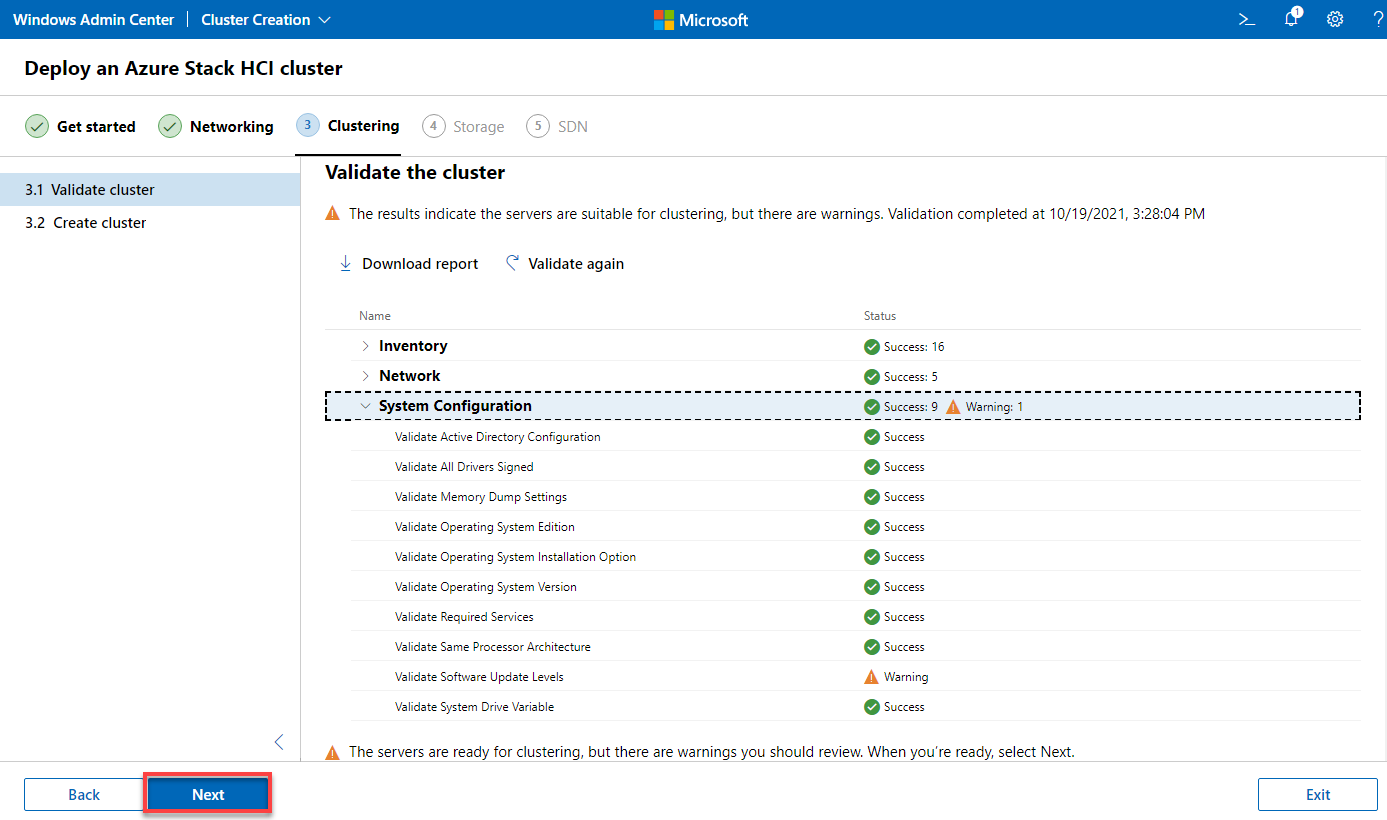Click the step 5 circle for SDN
Screen dimensions: 1387x820
(538, 126)
